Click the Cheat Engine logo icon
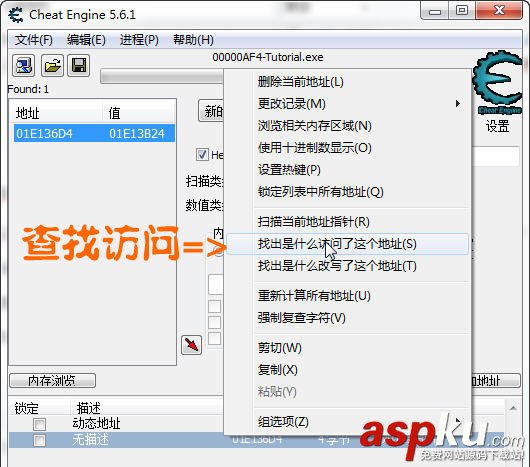This screenshot has width=530, height=467. coord(498,82)
